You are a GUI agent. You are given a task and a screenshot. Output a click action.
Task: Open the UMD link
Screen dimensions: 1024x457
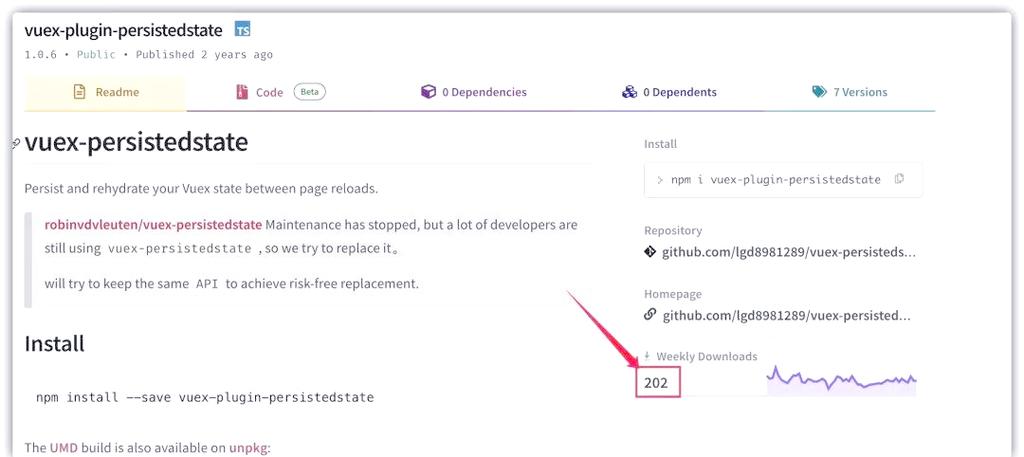click(x=64, y=448)
